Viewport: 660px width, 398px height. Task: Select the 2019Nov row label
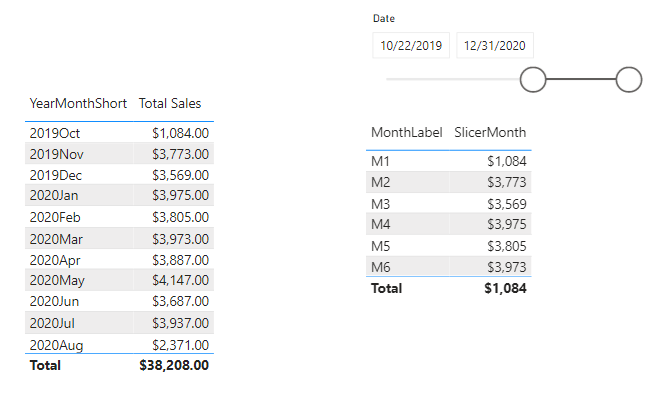coord(56,154)
